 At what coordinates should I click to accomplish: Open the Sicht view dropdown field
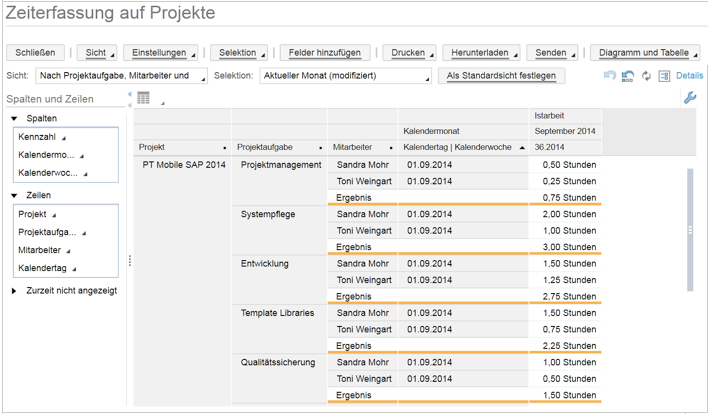click(121, 76)
